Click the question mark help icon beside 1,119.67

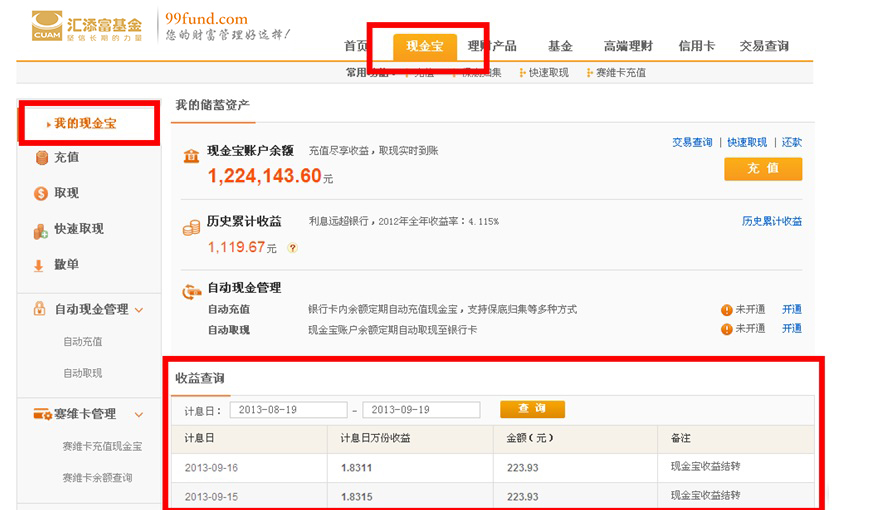(x=293, y=248)
